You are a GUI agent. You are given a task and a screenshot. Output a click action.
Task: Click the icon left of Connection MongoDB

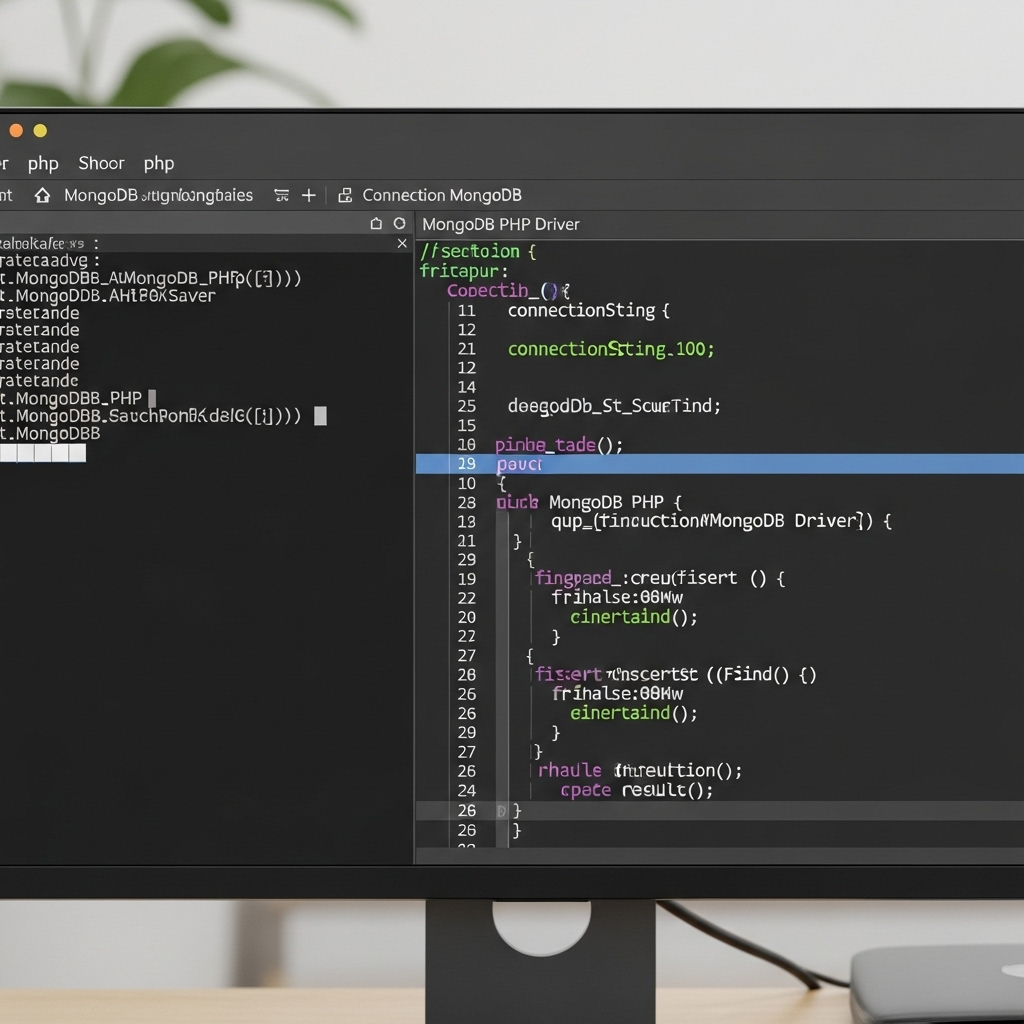coord(345,195)
